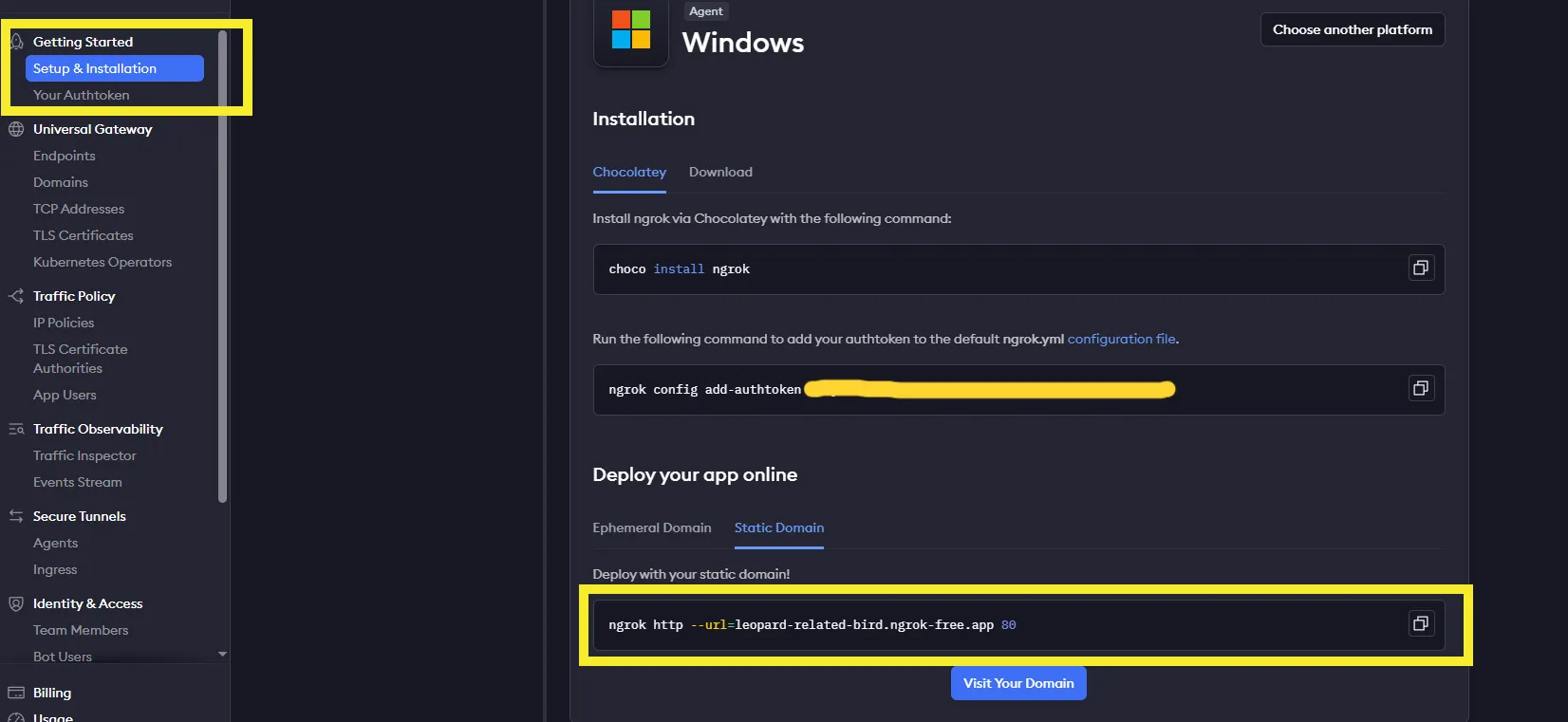
Task: Click the Identity & Access shield icon
Action: click(16, 603)
